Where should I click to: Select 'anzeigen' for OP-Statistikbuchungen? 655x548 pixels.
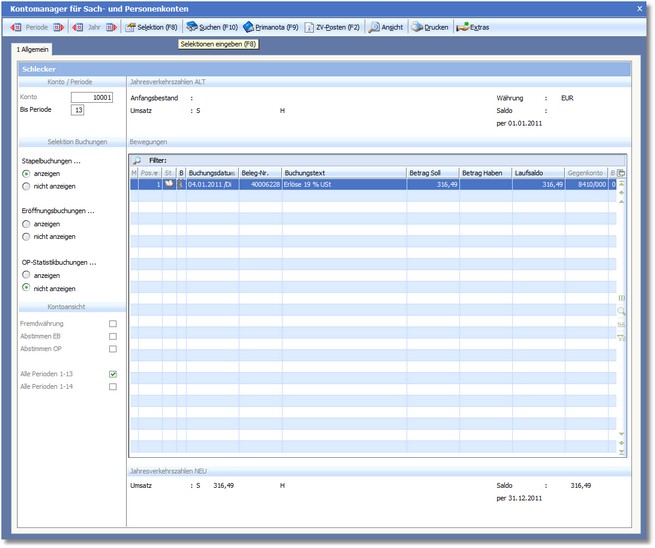26,275
